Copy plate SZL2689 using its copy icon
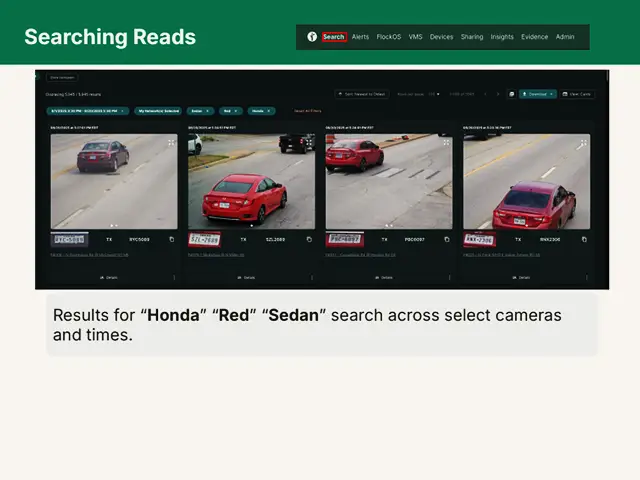This screenshot has width=640, height=480. coord(308,239)
